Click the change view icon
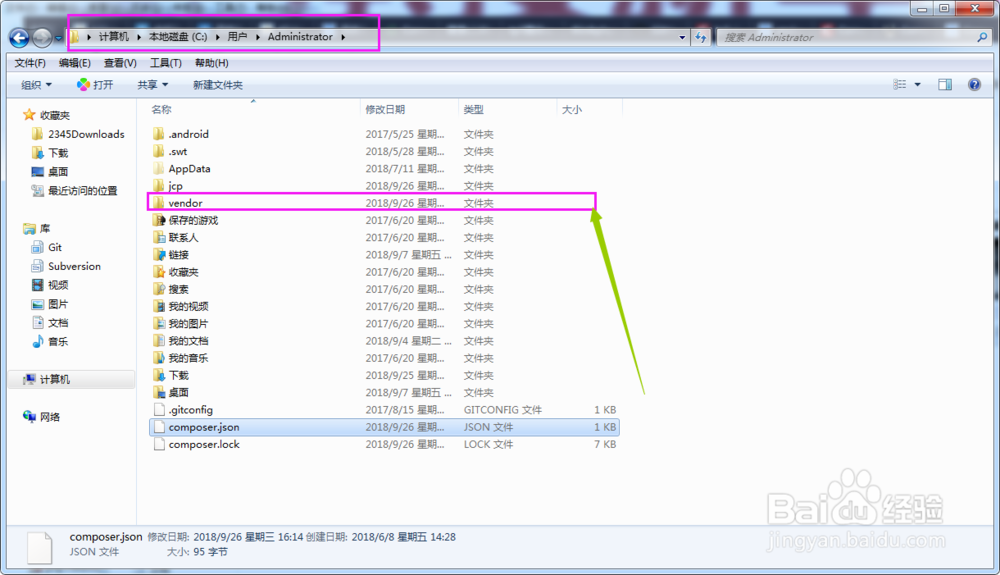1000x575 pixels. click(899, 84)
